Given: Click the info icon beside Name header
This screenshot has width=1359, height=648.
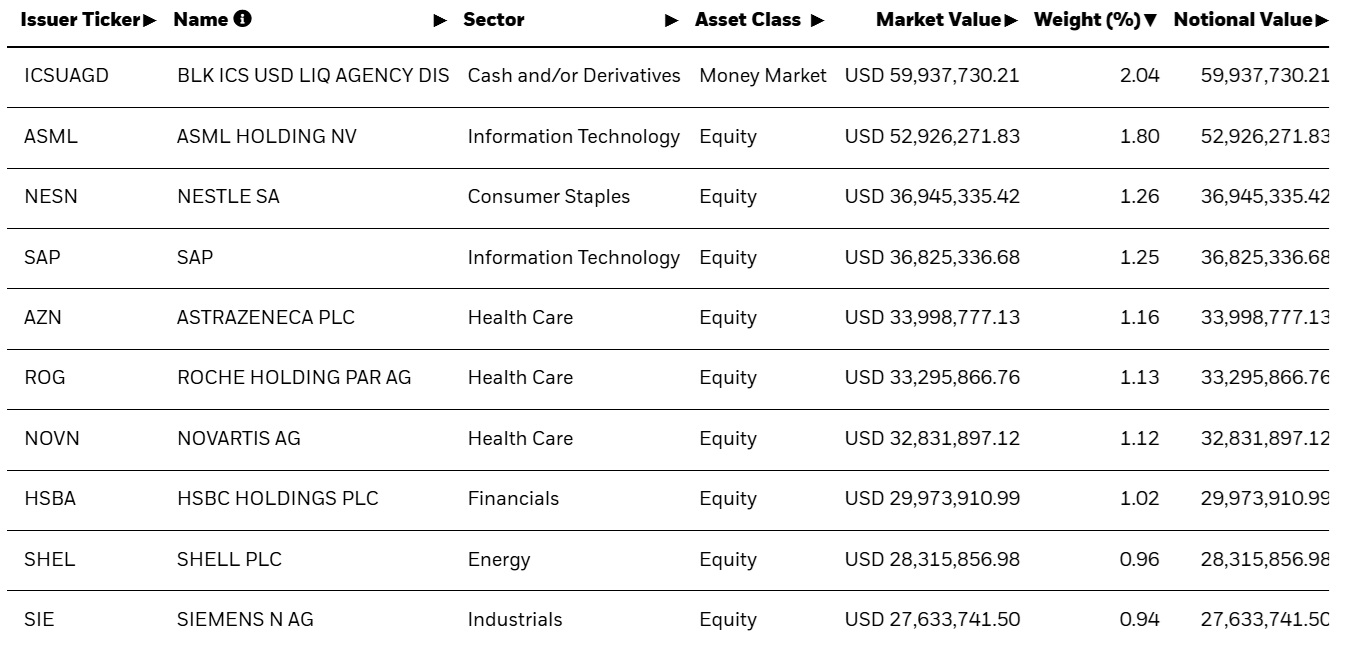Looking at the screenshot, I should click(242, 19).
